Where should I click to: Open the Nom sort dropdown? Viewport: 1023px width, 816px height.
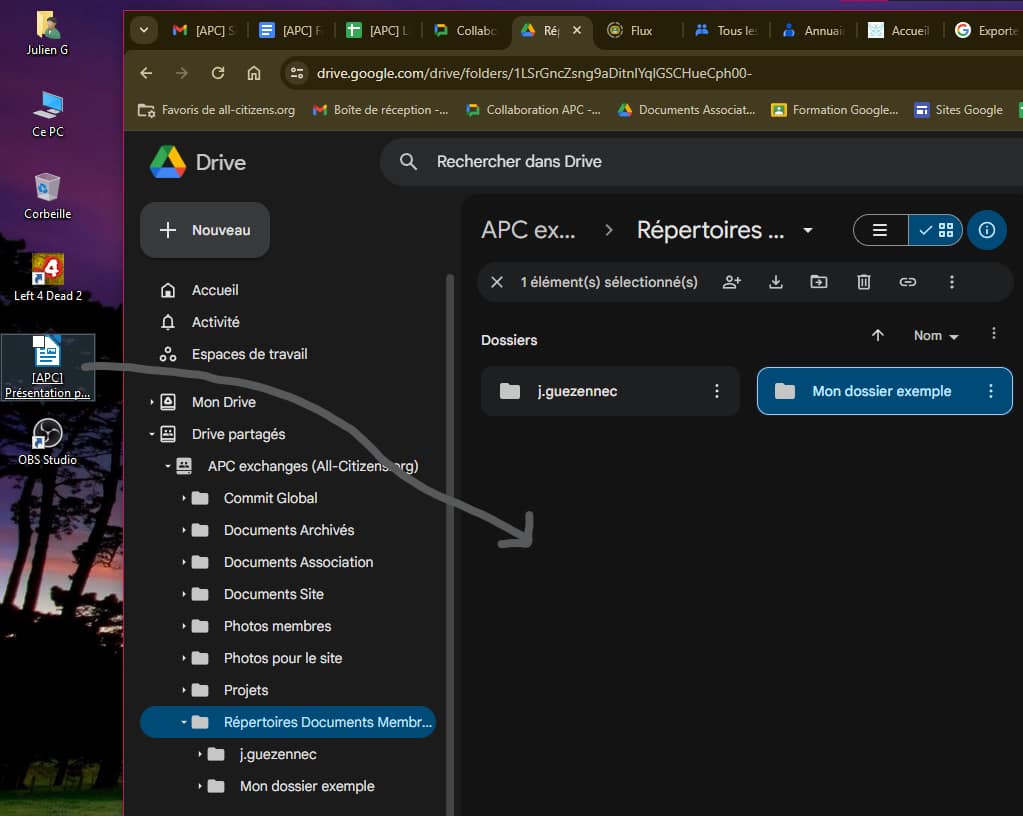point(936,336)
